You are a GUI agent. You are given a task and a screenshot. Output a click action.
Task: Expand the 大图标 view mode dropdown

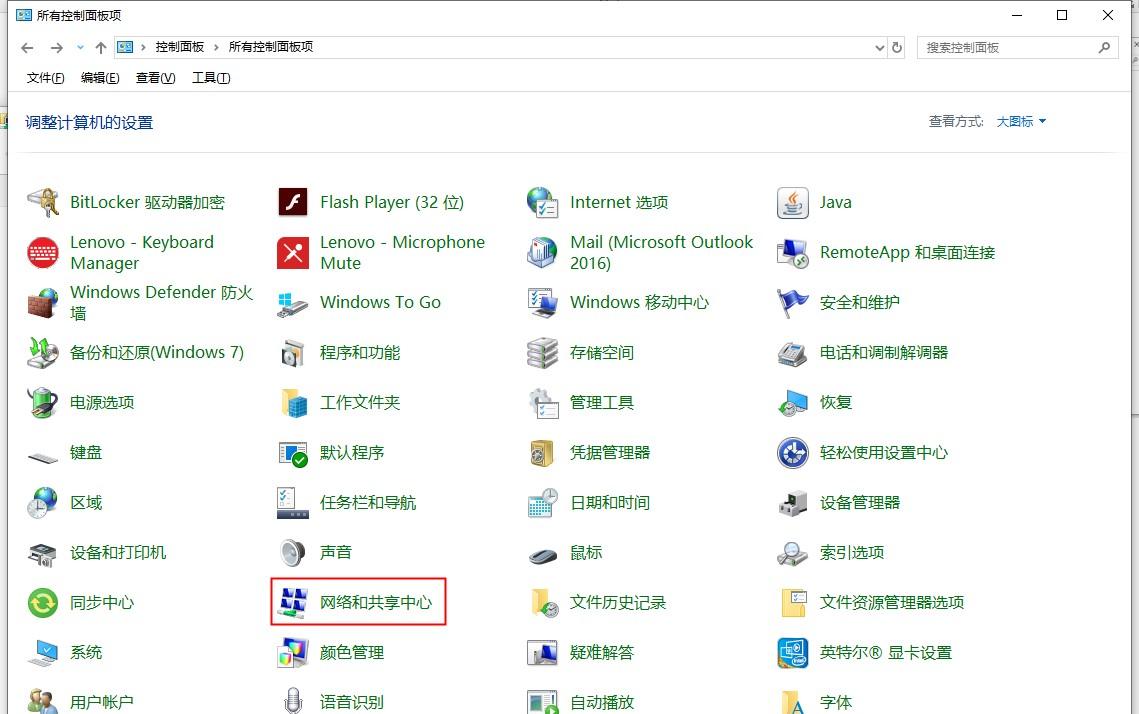point(1021,121)
